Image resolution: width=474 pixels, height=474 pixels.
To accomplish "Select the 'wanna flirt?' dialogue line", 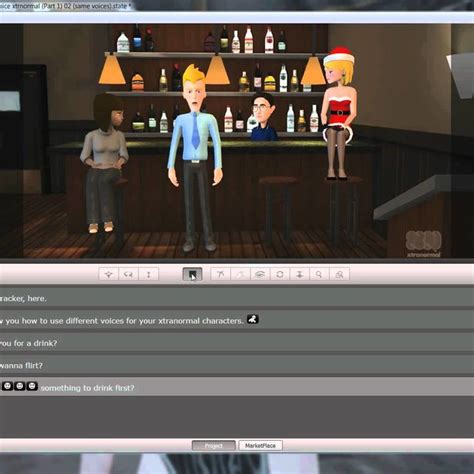I will point(237,365).
